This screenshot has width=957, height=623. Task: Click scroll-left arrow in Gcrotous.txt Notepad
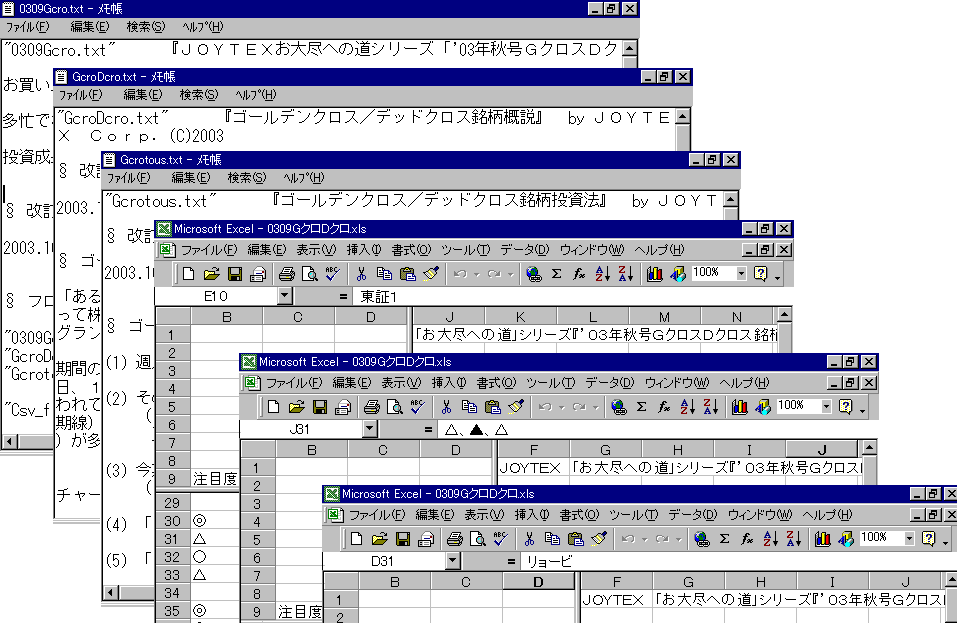pyautogui.click(x=110, y=592)
